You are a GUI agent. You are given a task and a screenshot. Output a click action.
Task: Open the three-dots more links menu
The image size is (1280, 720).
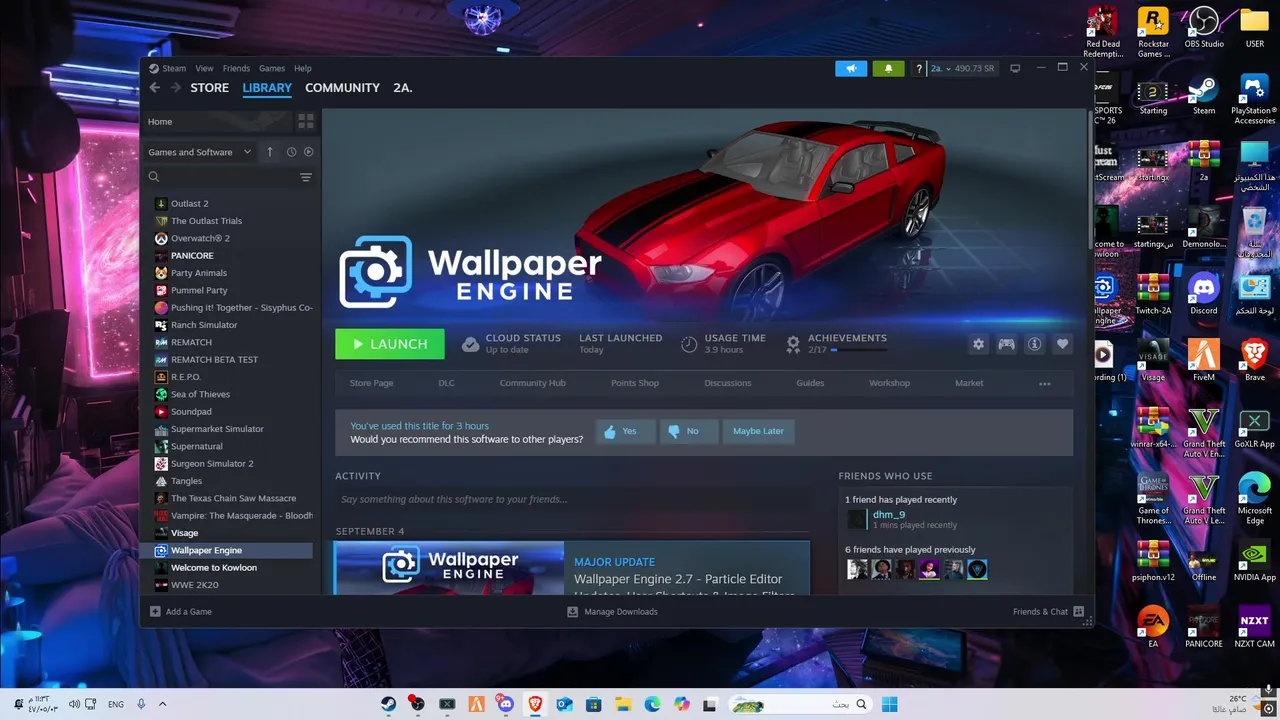point(1044,383)
